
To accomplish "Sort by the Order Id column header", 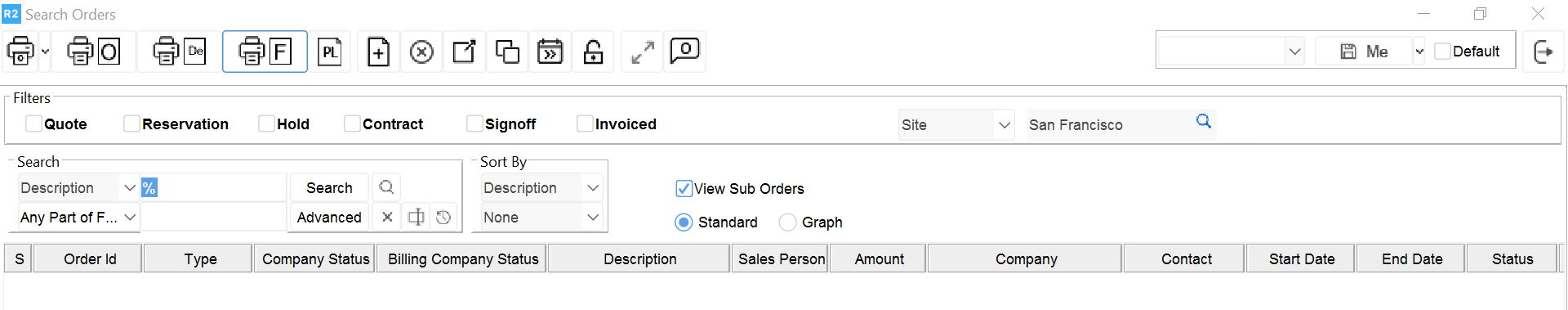I will (x=90, y=258).
